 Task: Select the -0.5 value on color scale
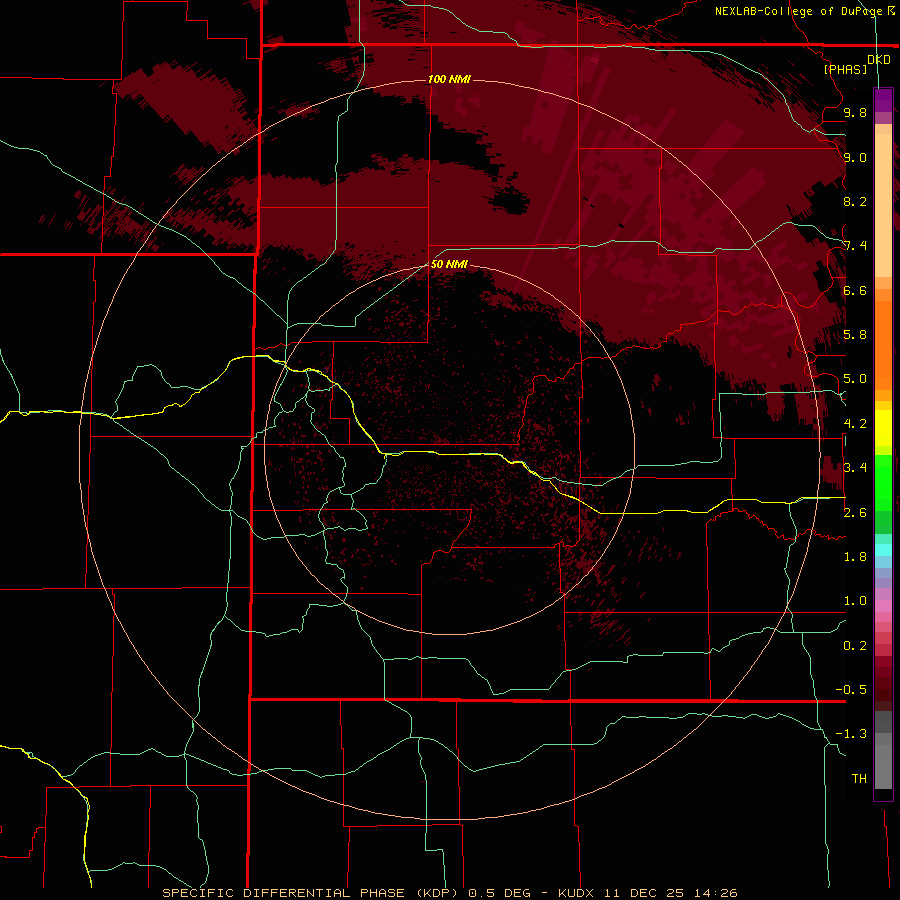click(851, 690)
